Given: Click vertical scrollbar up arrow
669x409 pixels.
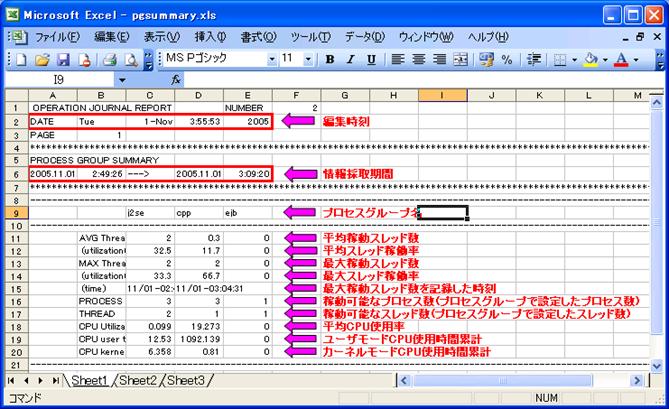Looking at the screenshot, I should tap(656, 102).
